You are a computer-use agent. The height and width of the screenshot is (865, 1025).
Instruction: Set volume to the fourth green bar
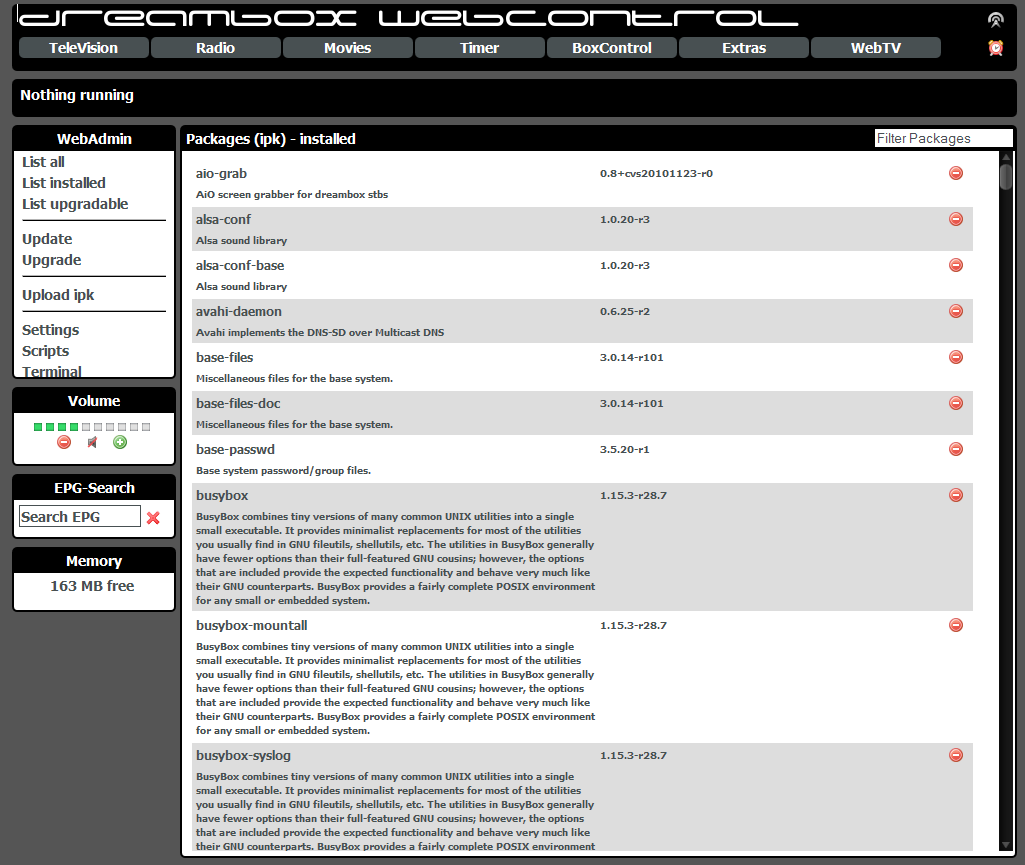[x=74, y=427]
